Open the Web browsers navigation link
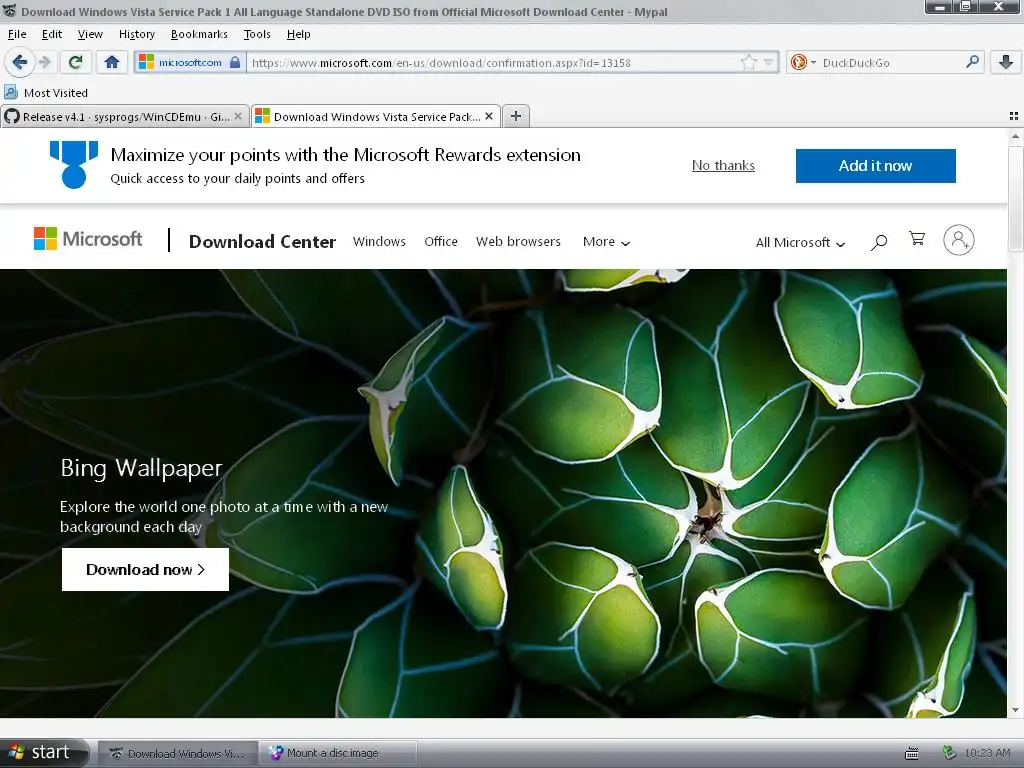Image resolution: width=1024 pixels, height=768 pixels. [518, 242]
